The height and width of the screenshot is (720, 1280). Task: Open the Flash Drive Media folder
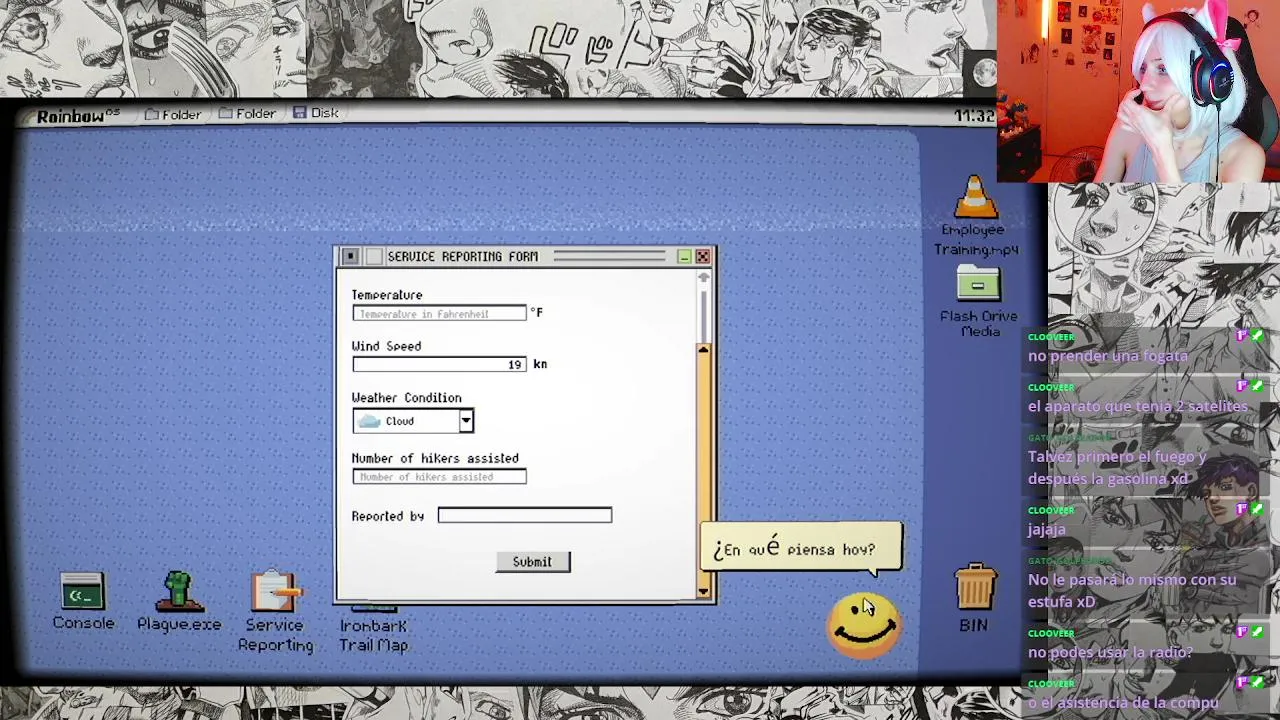pyautogui.click(x=978, y=301)
